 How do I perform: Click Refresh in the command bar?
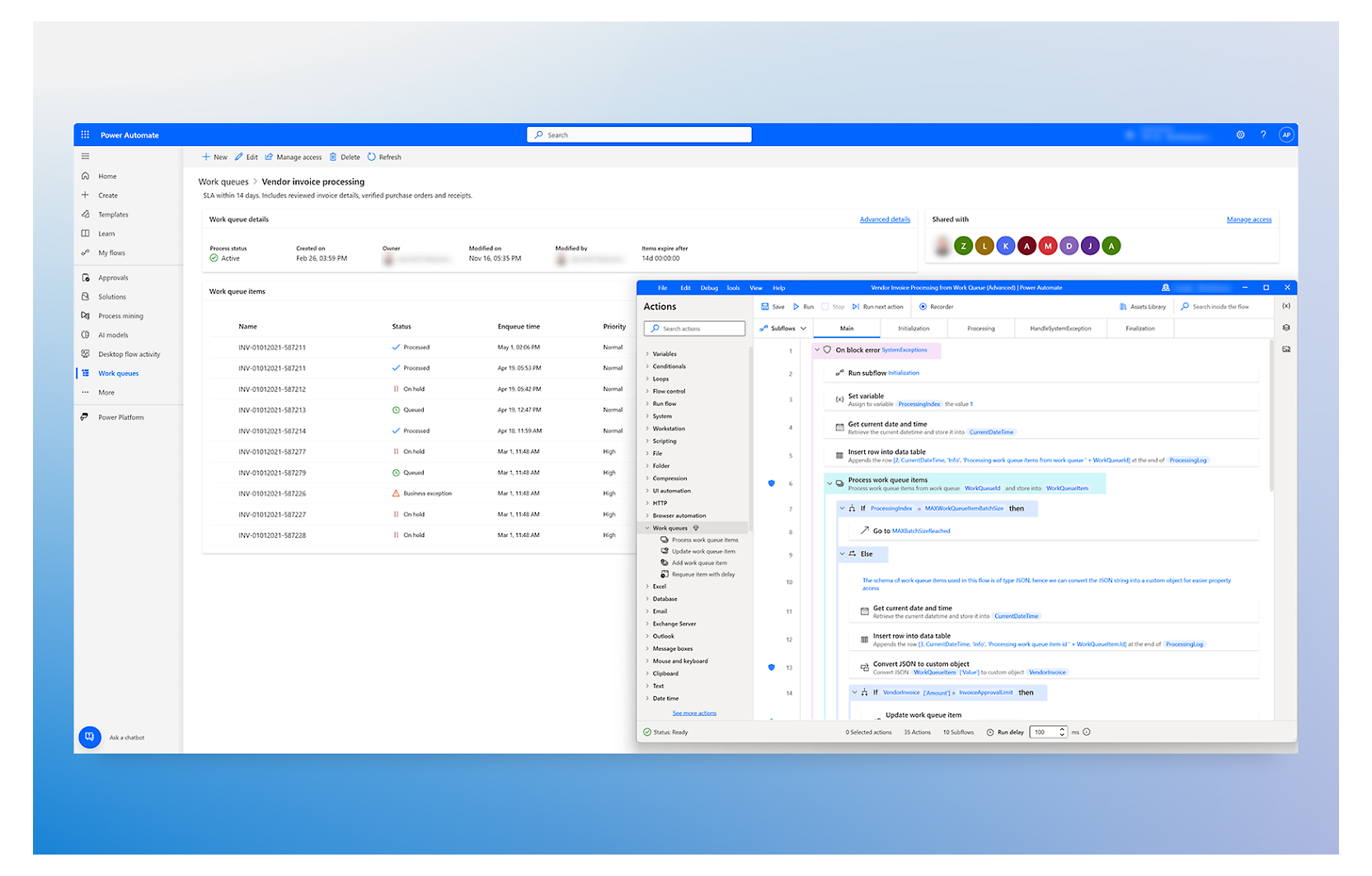pyautogui.click(x=384, y=157)
